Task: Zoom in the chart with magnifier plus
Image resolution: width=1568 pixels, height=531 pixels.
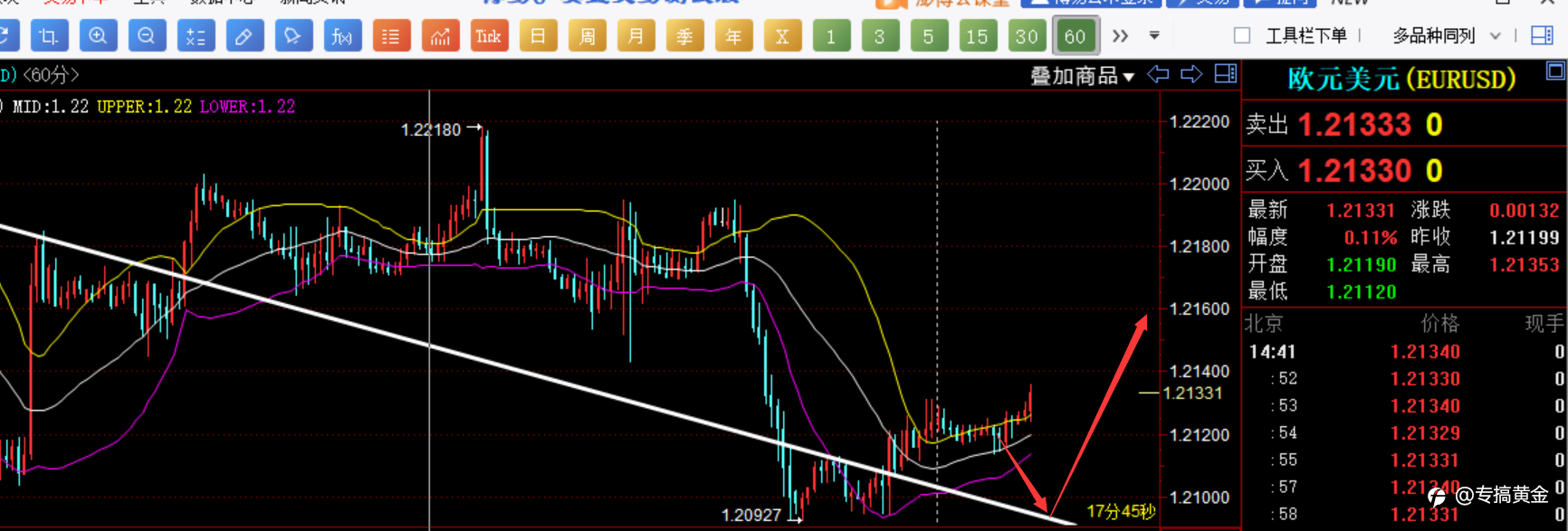Action: [98, 36]
